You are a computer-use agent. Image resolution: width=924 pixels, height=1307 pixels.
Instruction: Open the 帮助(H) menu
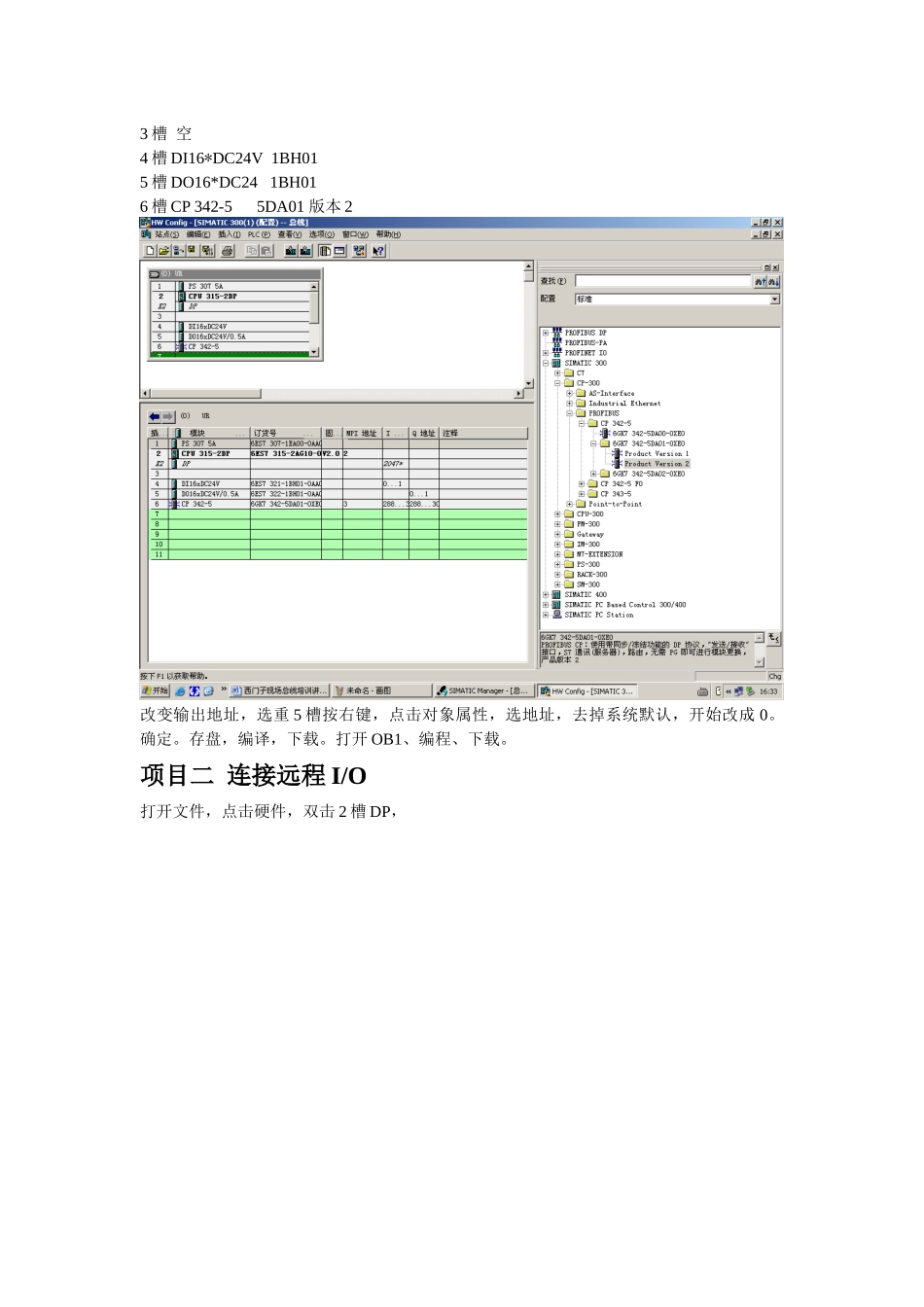pos(388,234)
